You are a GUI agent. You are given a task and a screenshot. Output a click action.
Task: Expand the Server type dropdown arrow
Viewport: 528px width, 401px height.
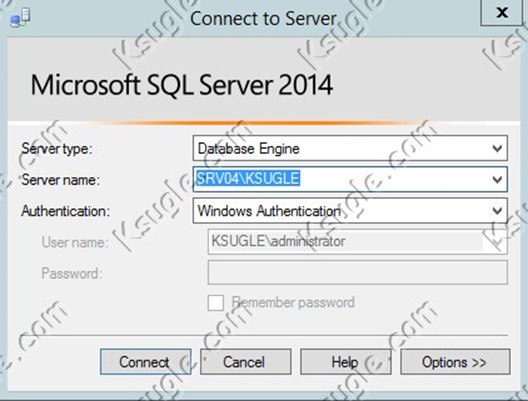point(497,148)
